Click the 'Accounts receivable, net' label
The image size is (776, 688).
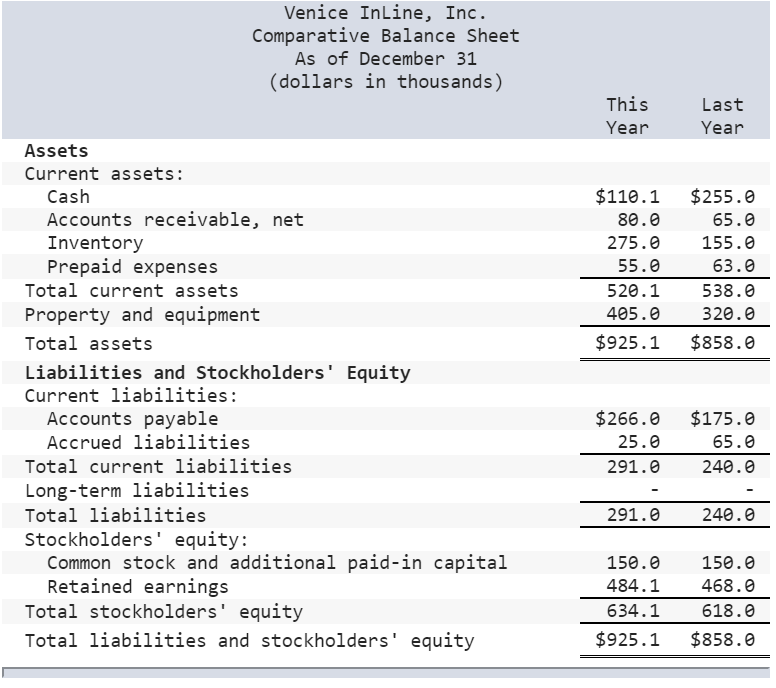point(175,220)
